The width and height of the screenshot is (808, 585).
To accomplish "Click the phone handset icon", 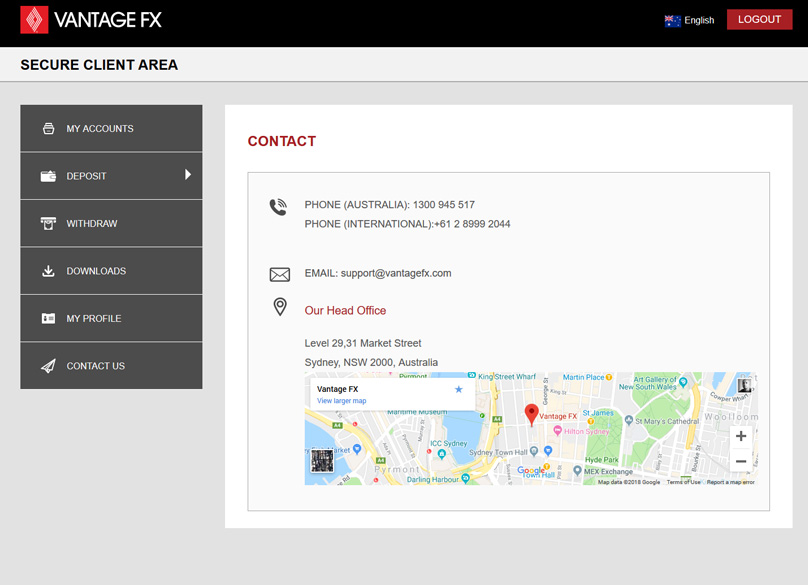I will click(x=278, y=207).
